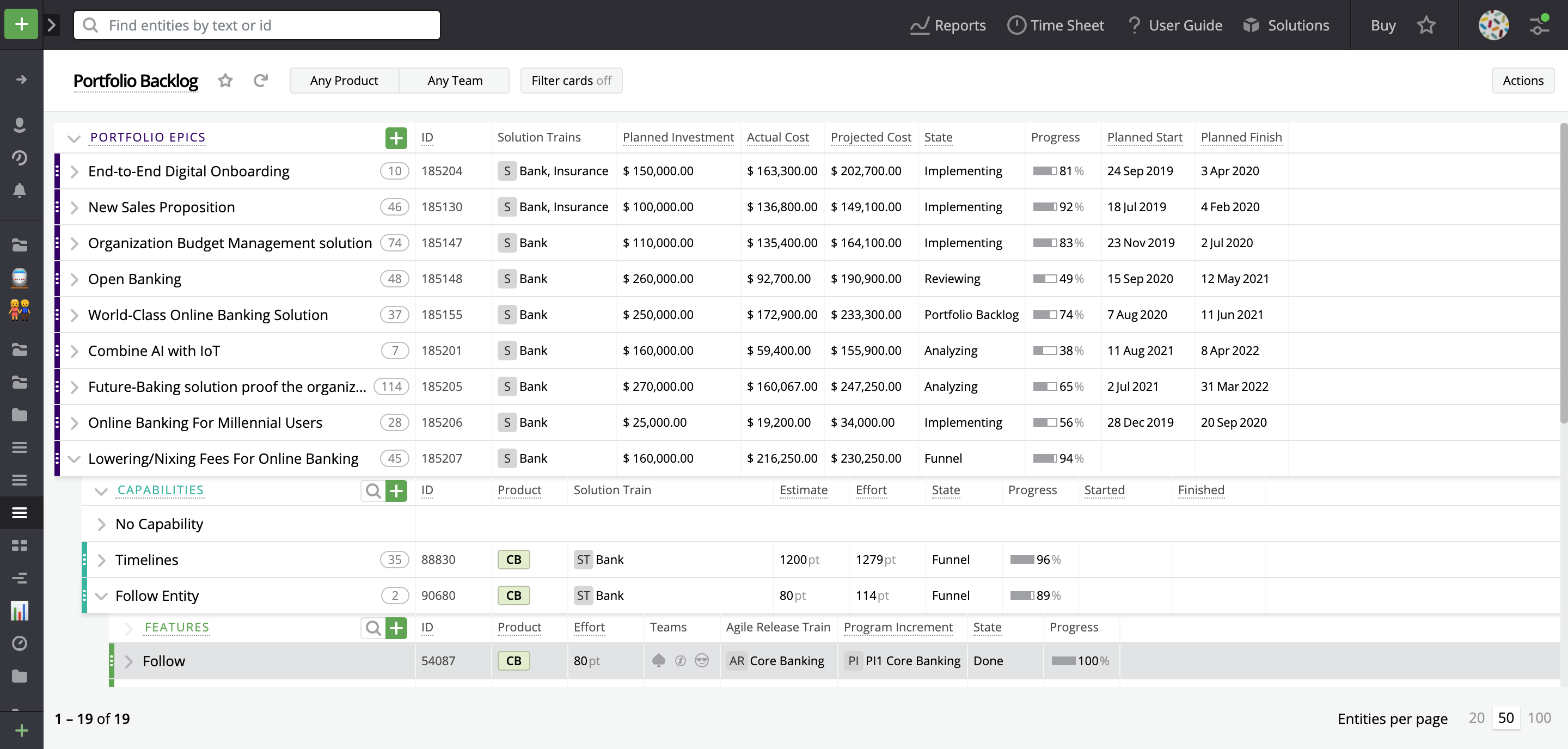
Task: Toggle Filter cards off button
Action: click(x=571, y=81)
